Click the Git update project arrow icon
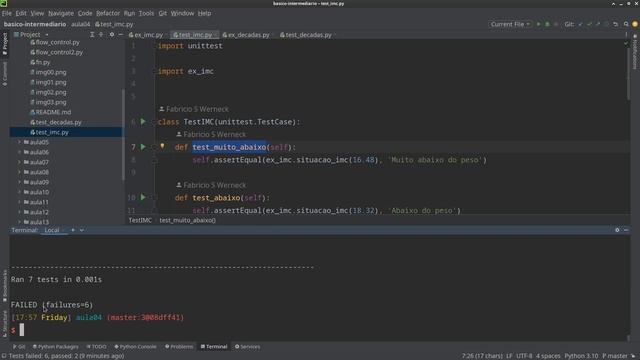 (580, 24)
